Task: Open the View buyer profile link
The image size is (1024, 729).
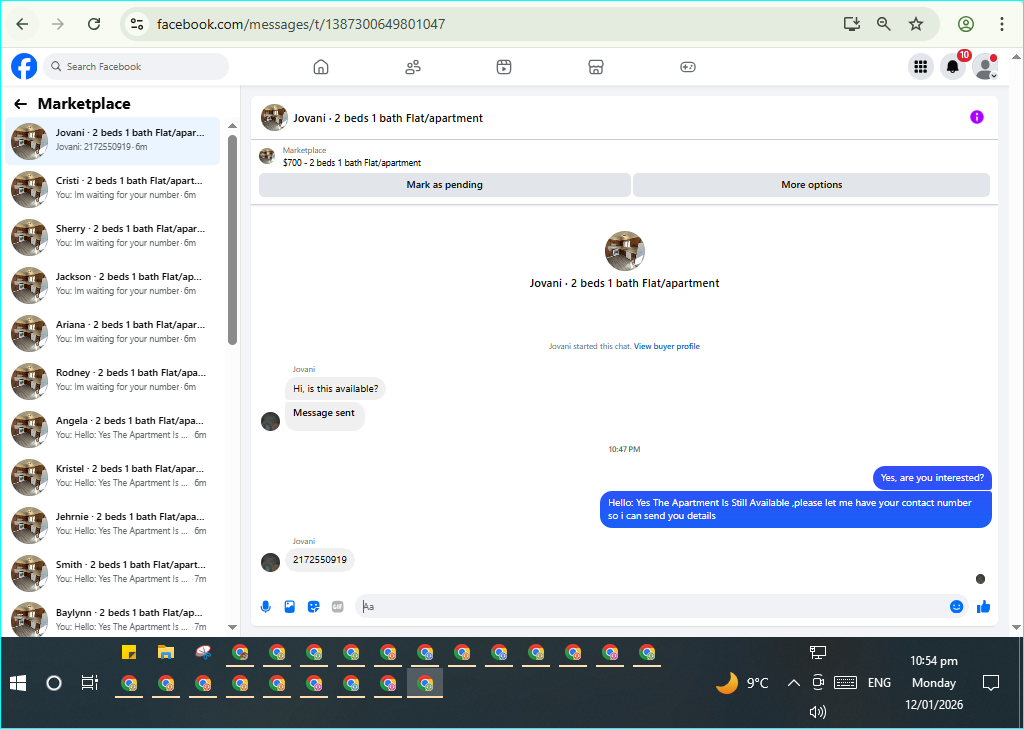Action: tap(667, 346)
